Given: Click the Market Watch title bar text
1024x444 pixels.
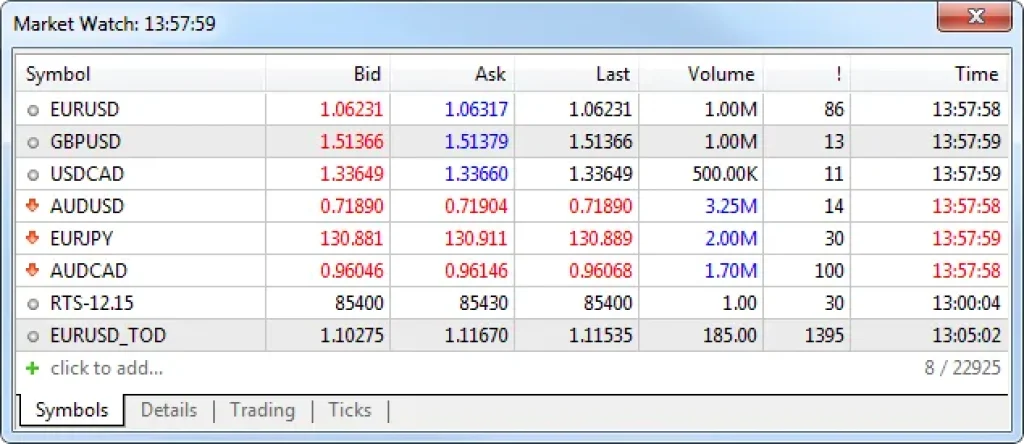Looking at the screenshot, I should point(115,24).
